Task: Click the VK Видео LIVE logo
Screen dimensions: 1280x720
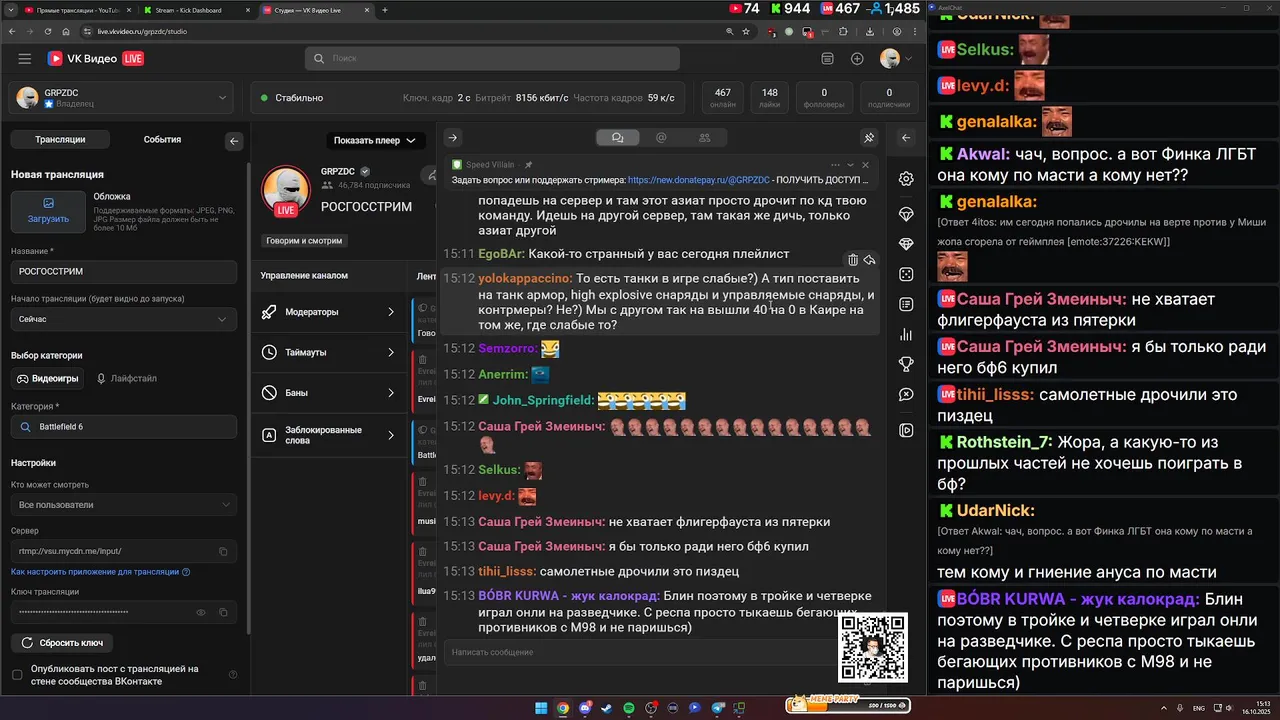Action: point(96,59)
